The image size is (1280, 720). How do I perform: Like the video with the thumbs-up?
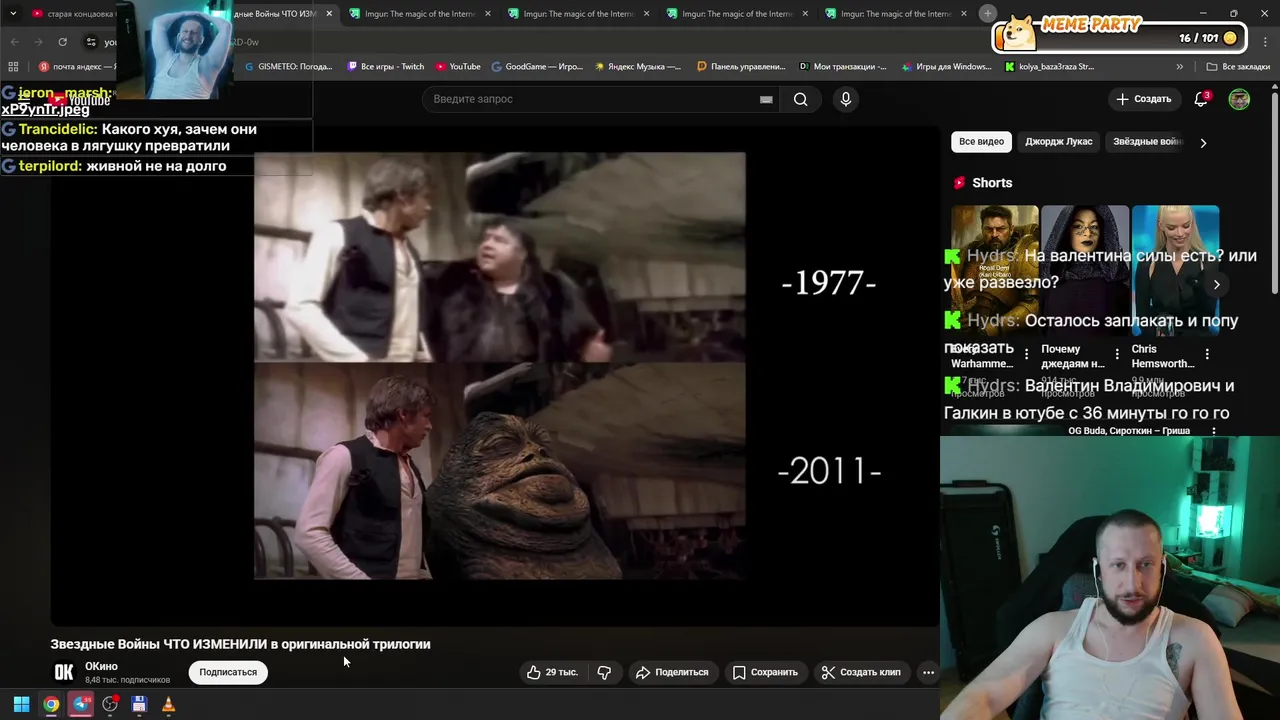tap(534, 672)
